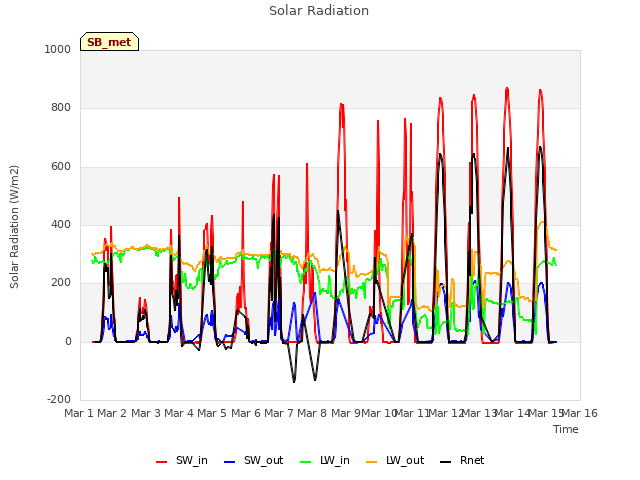Click the Mar 2 x-axis label
The height and width of the screenshot is (480, 640).
tap(112, 413)
